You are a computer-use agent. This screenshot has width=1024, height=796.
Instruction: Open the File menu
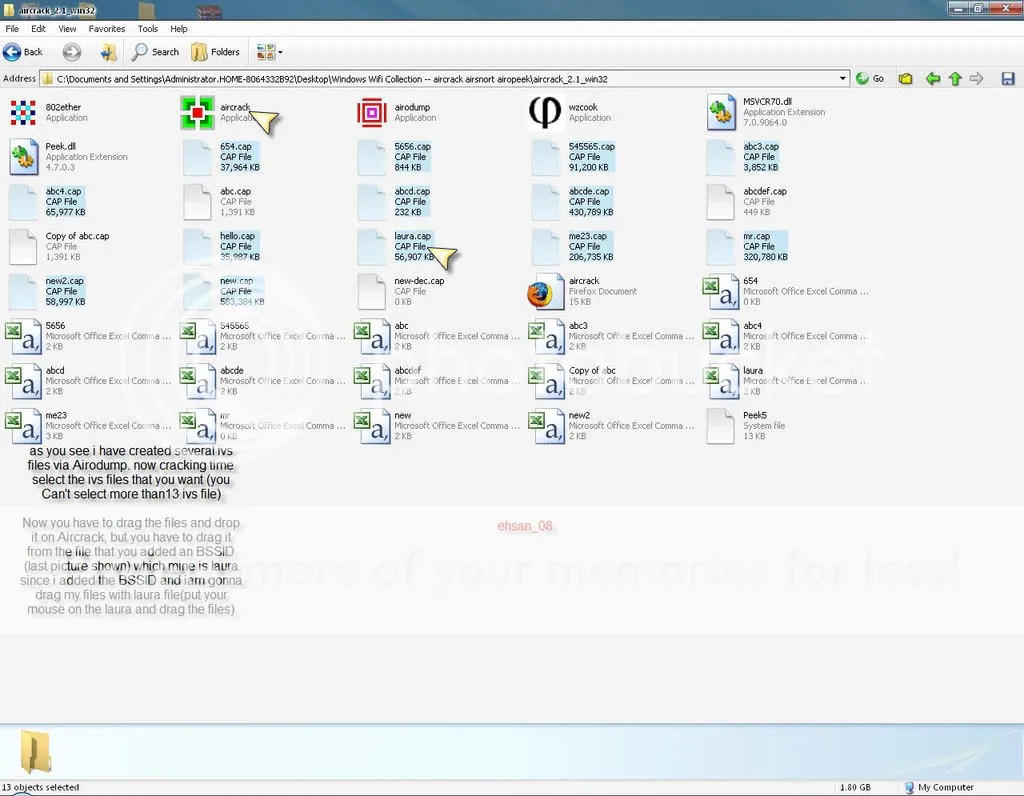coord(12,29)
